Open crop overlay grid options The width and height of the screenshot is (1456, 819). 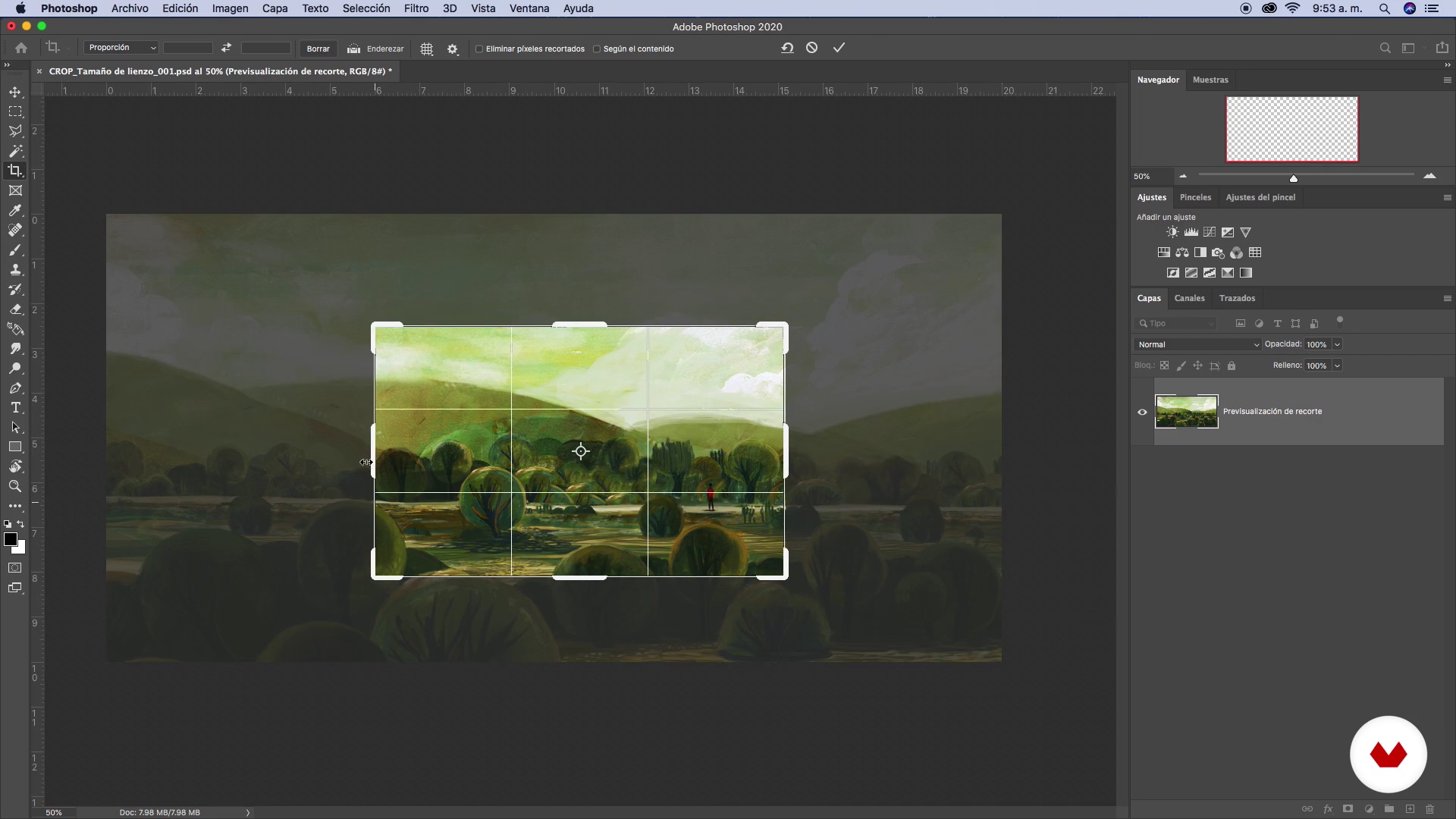click(427, 49)
